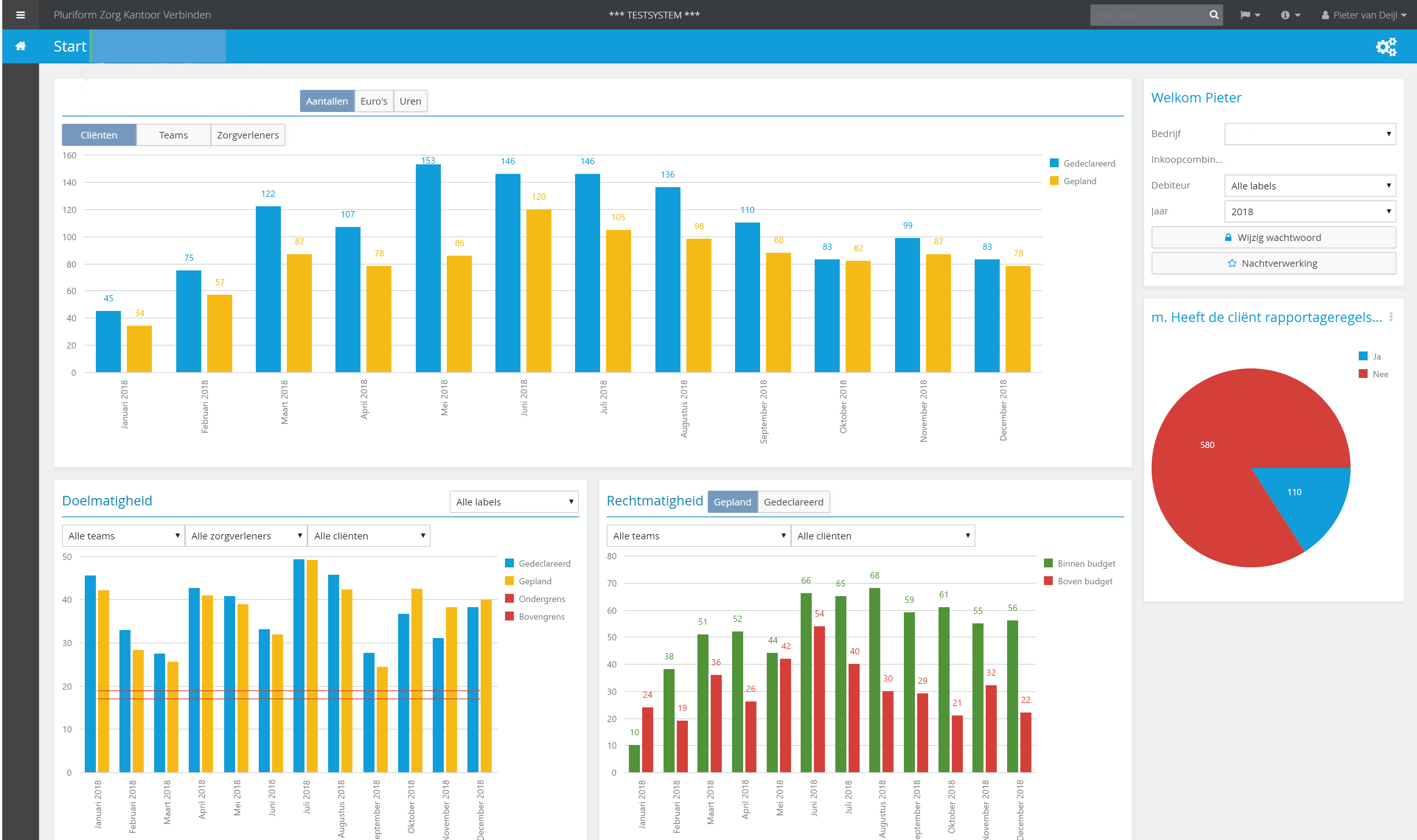Screen dimensions: 1417x840
Task: Open pie chart widget options dots
Action: coord(1390,317)
